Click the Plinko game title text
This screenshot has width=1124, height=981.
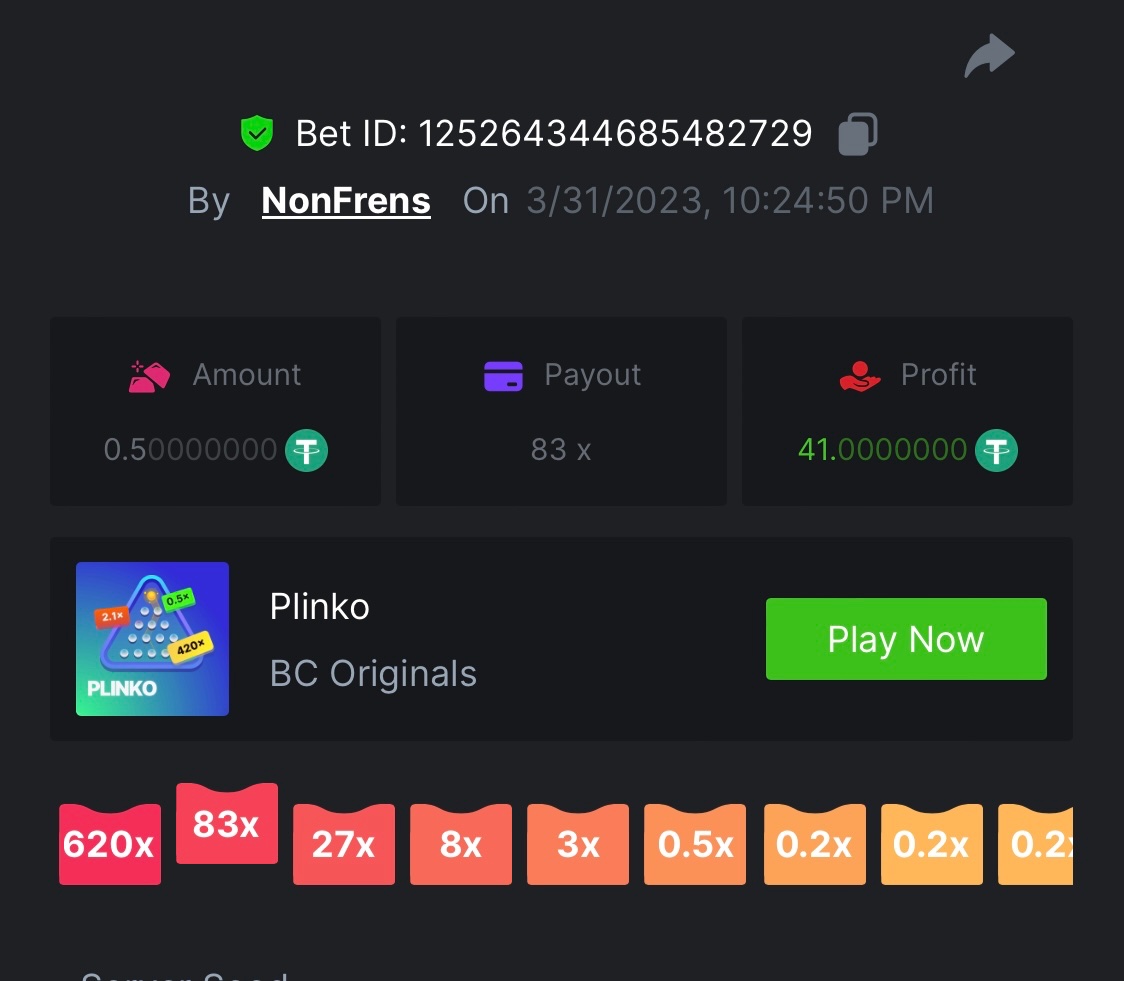coord(319,607)
